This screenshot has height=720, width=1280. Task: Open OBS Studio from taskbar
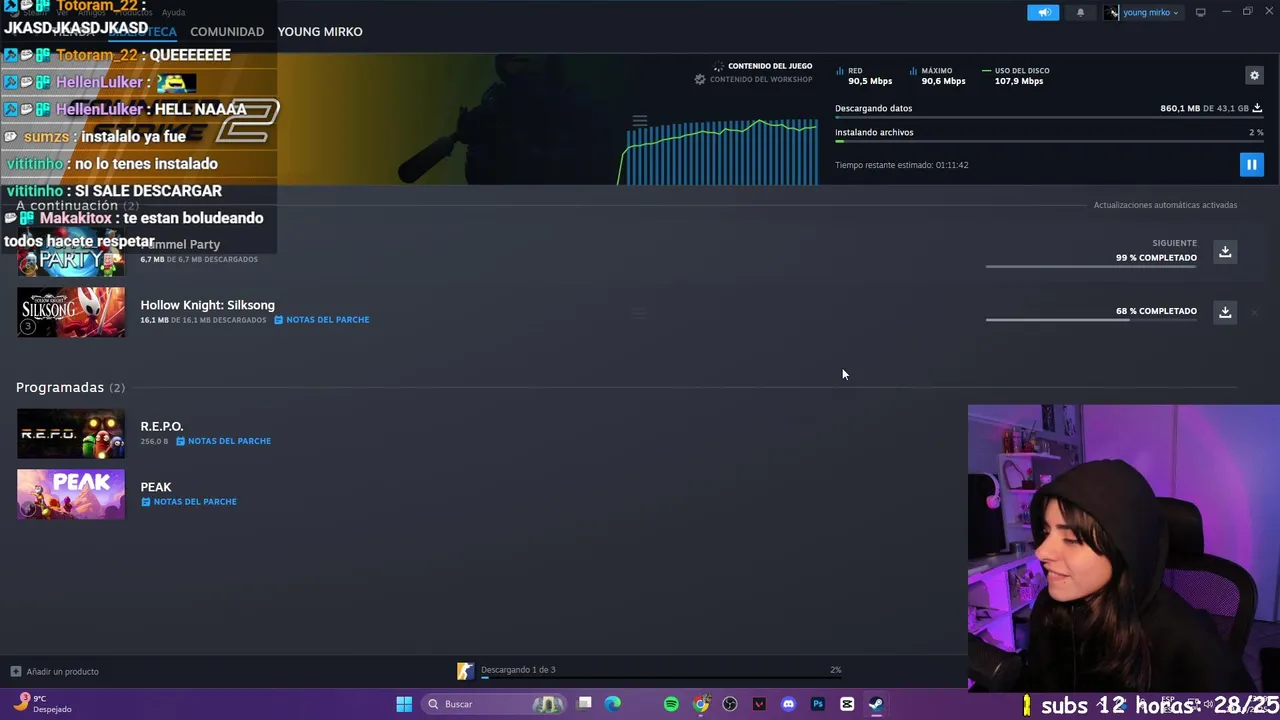tap(730, 704)
